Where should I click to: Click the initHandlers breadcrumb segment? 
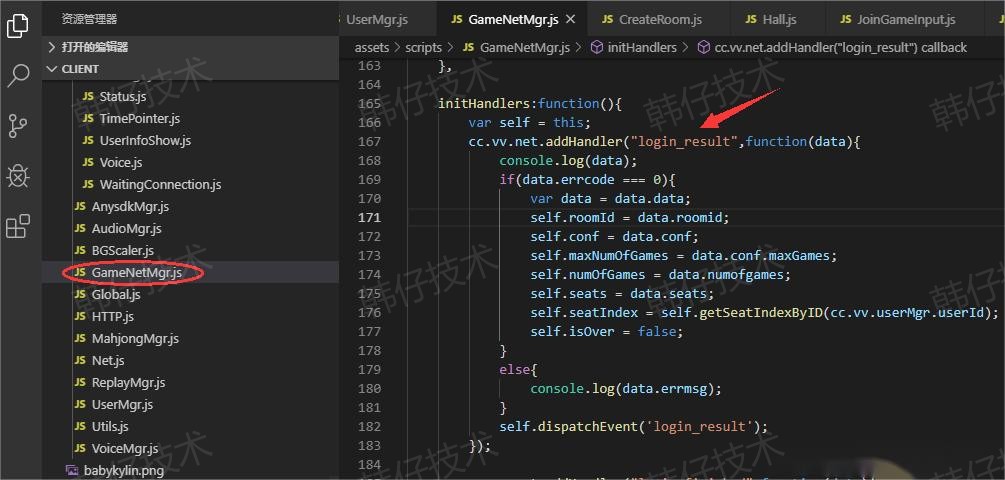click(x=633, y=47)
